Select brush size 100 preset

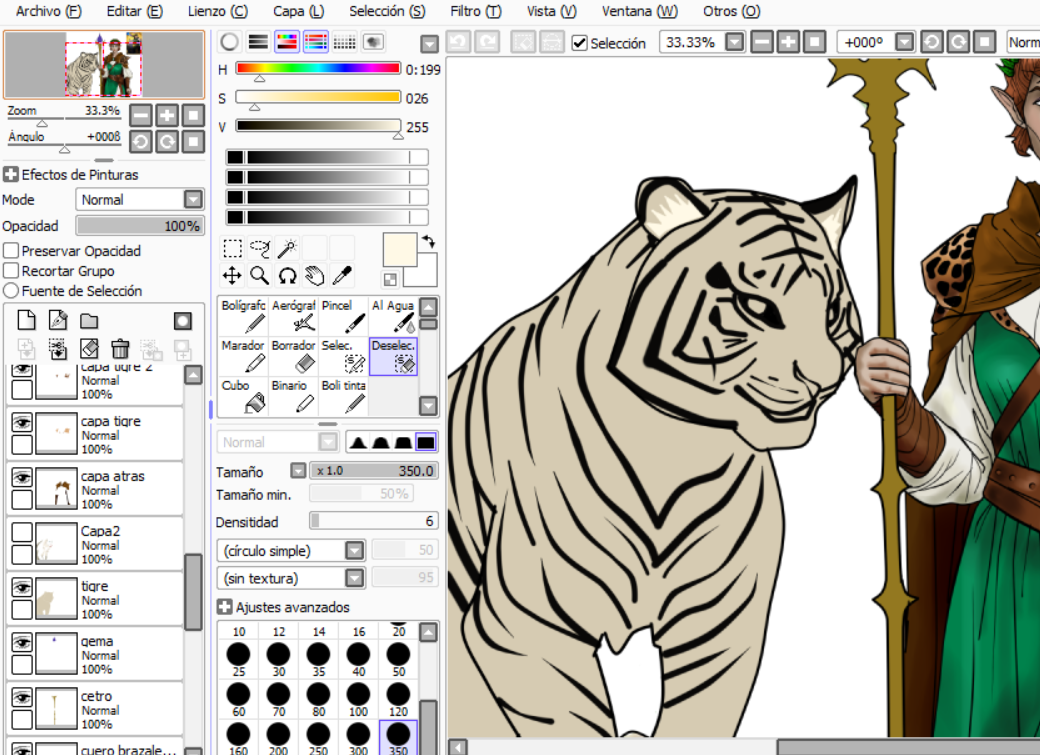[x=358, y=699]
